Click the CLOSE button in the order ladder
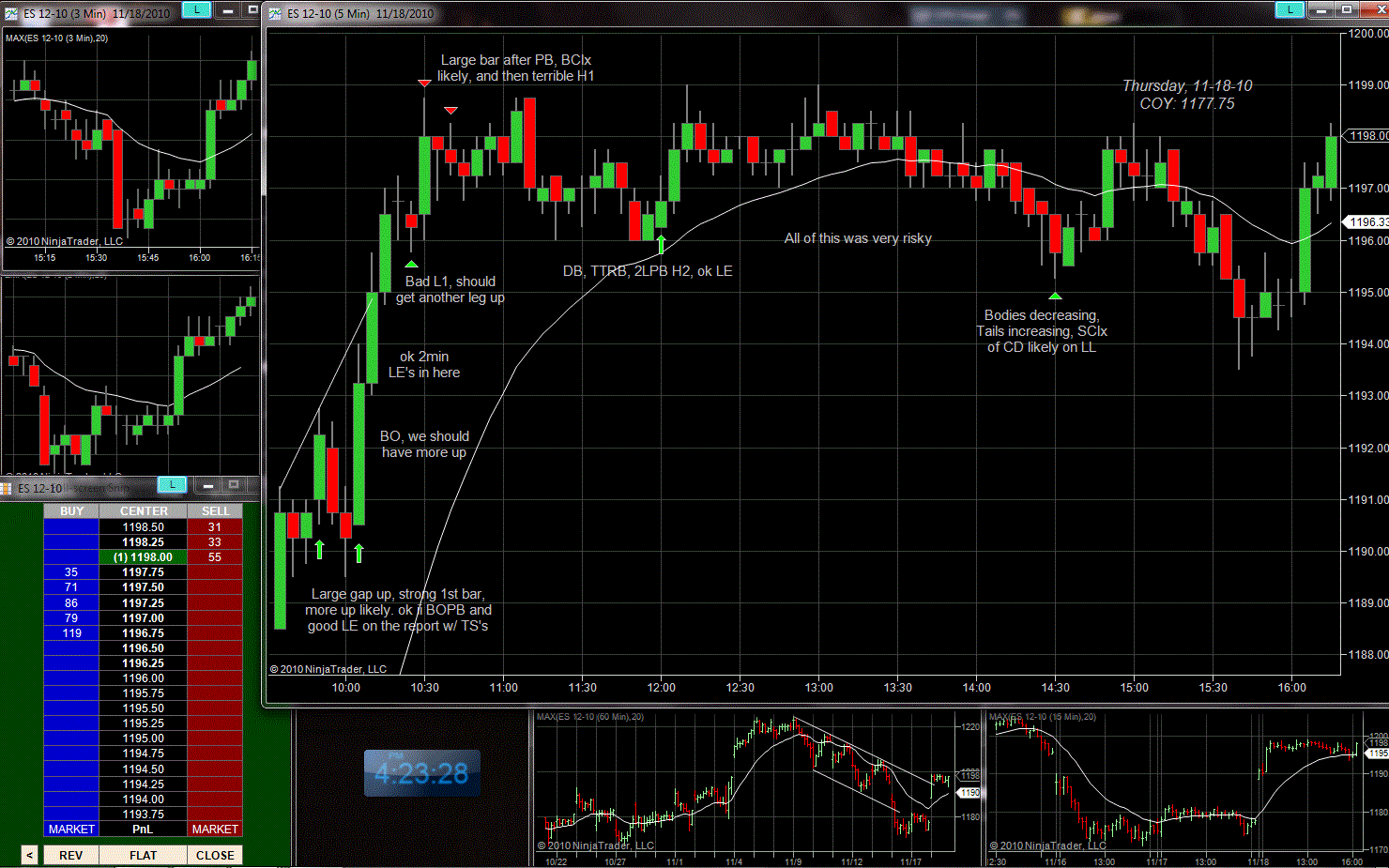 [215, 855]
